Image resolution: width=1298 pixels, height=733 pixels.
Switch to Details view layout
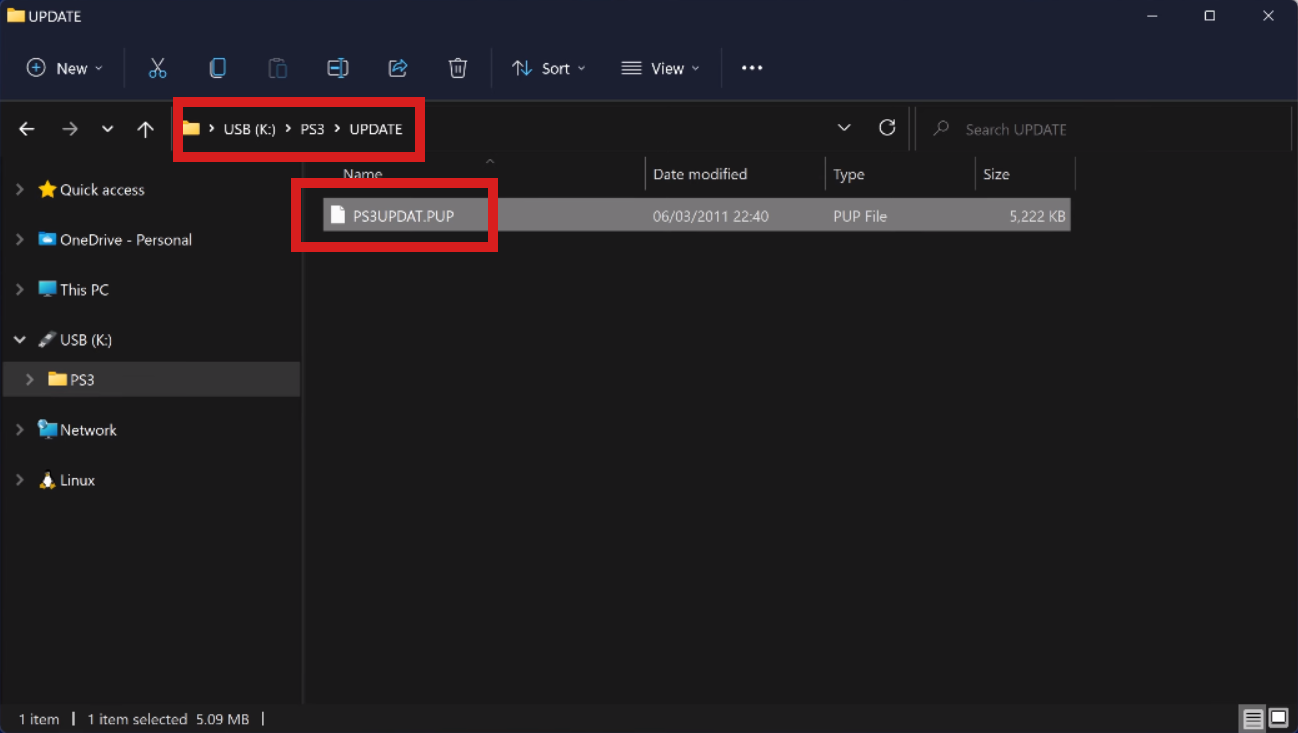1253,719
